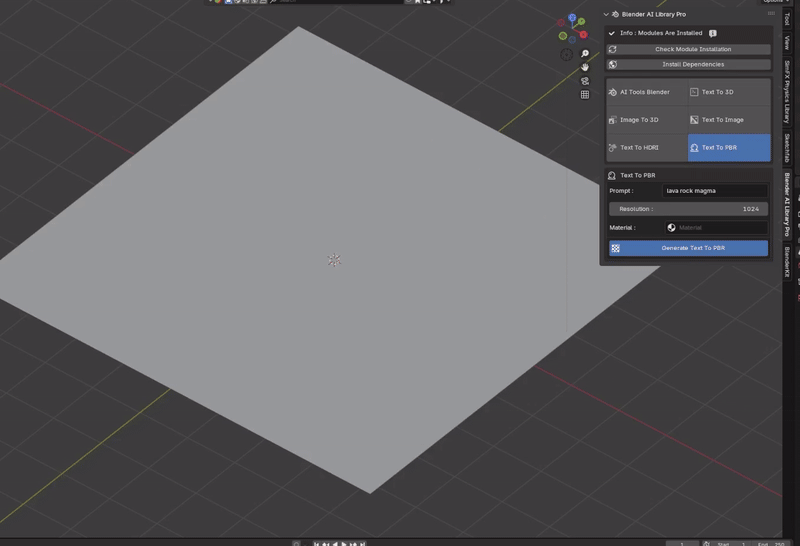The height and width of the screenshot is (546, 800).
Task: Click the Check Module Installation refresh icon
Action: click(613, 49)
